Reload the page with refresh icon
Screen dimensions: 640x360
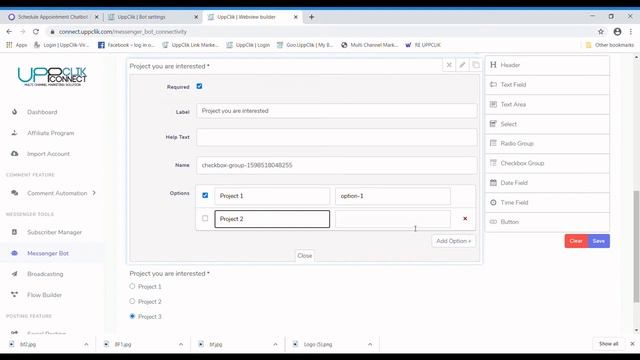(36, 31)
